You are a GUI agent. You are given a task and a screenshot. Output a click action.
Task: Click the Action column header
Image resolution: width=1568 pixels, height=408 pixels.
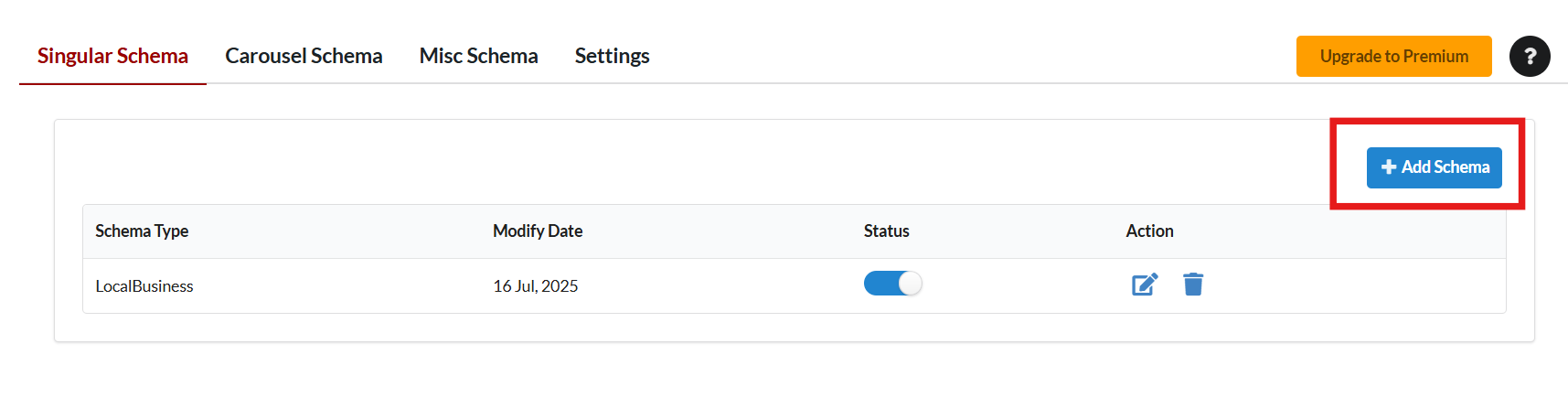pos(1149,231)
